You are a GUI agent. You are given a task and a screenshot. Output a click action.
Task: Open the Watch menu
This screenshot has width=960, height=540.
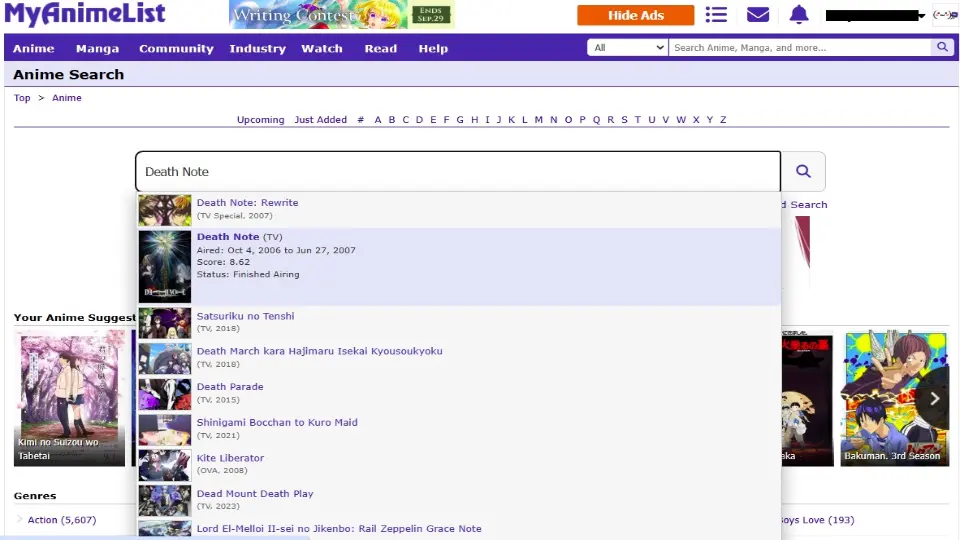(x=322, y=48)
